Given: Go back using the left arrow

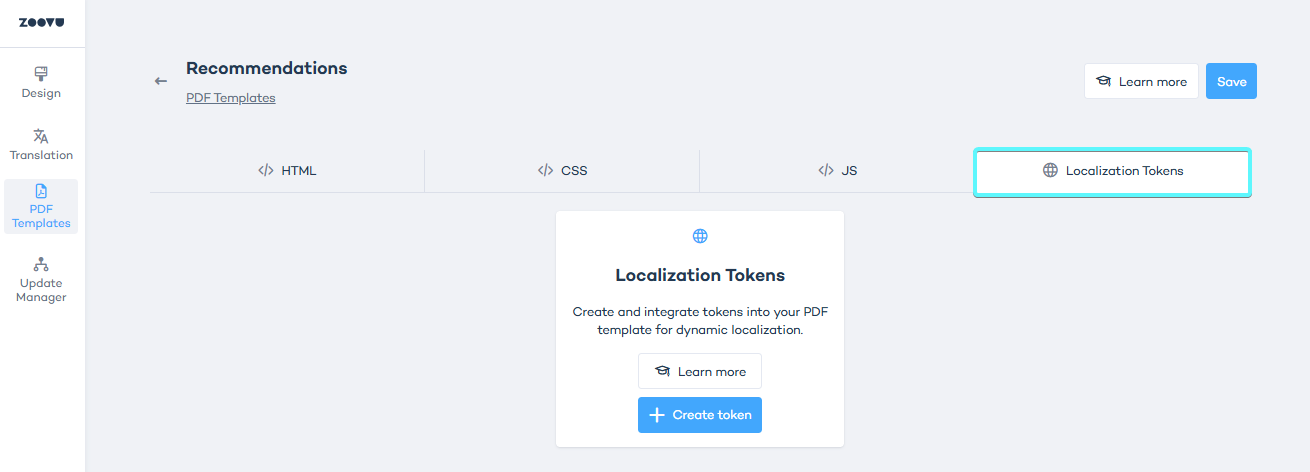Looking at the screenshot, I should (161, 81).
